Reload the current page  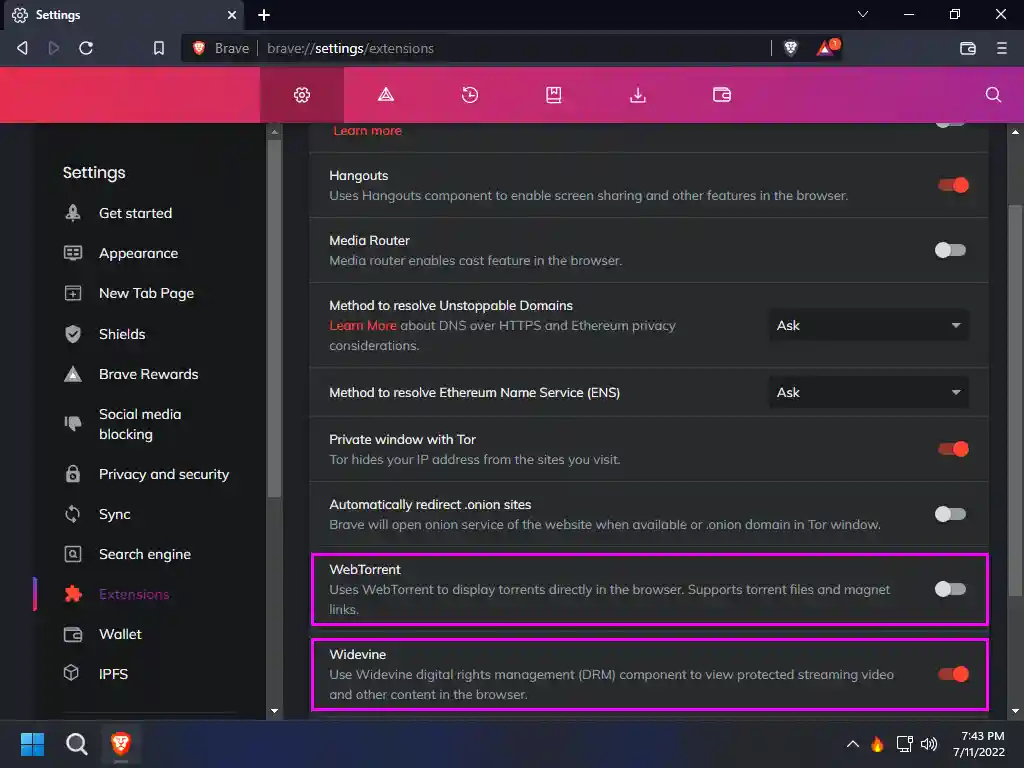(86, 48)
